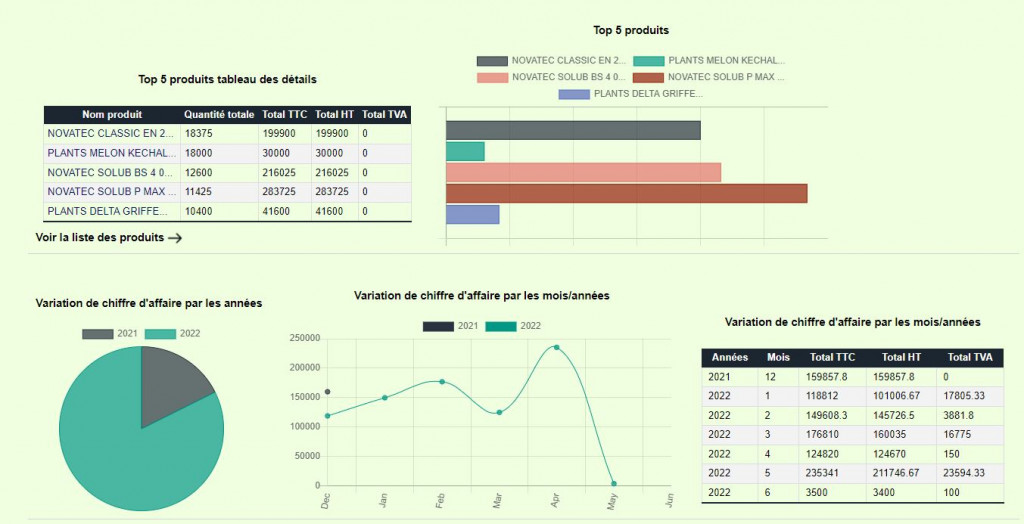Screen dimensions: 1024x524
Task: Click the 149608.3 Total TTC cell
Action: pyautogui.click(x=833, y=416)
